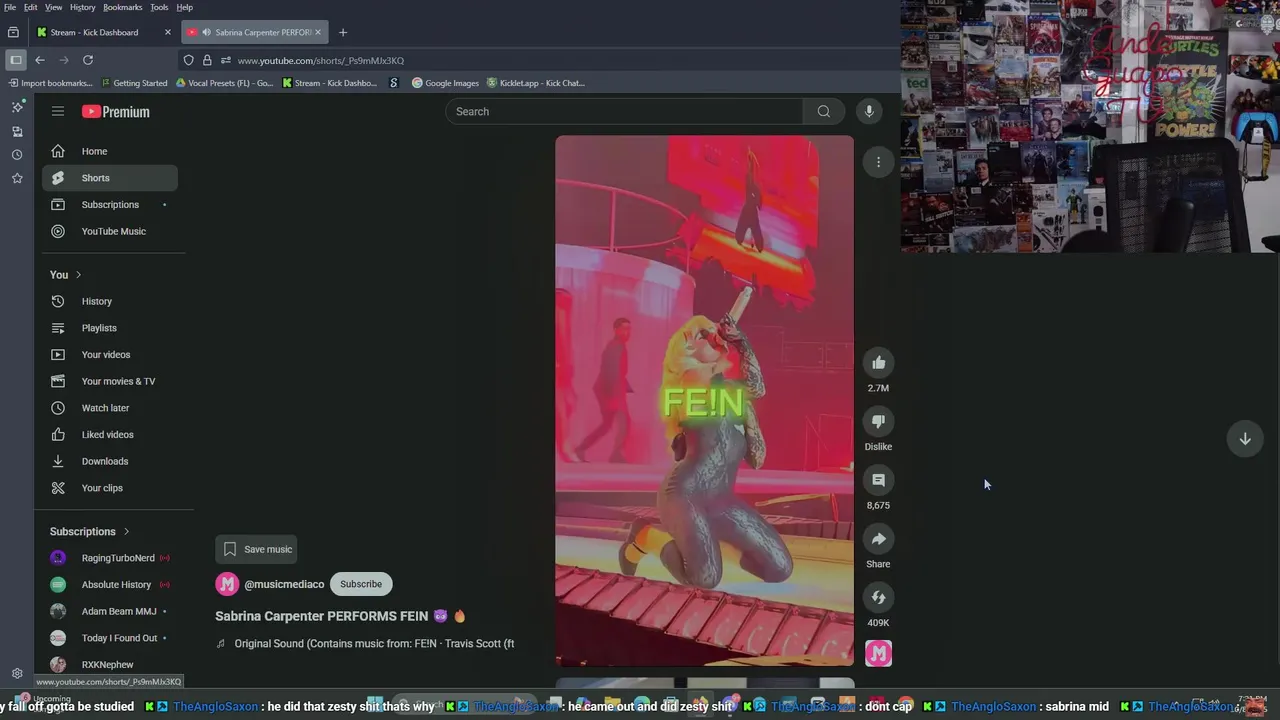Open a new browser tab
Image resolution: width=1280 pixels, height=720 pixels.
pos(342,32)
